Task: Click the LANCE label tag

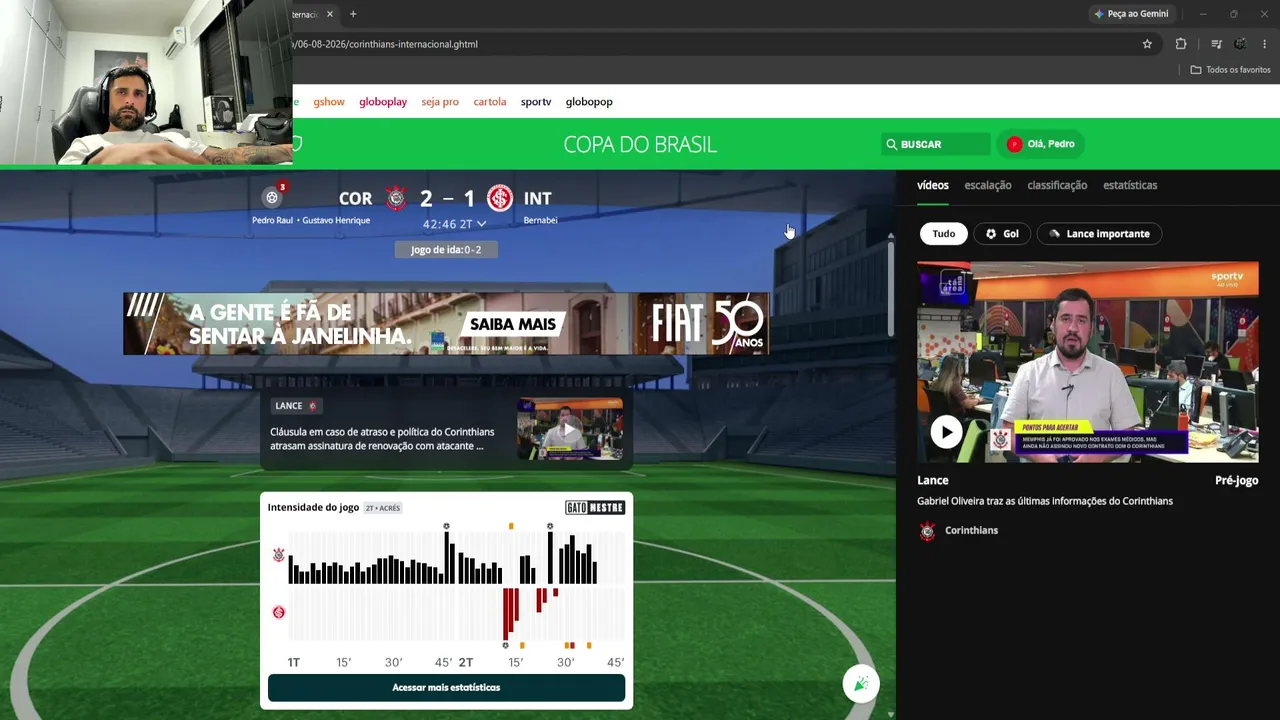Action: 295,406
